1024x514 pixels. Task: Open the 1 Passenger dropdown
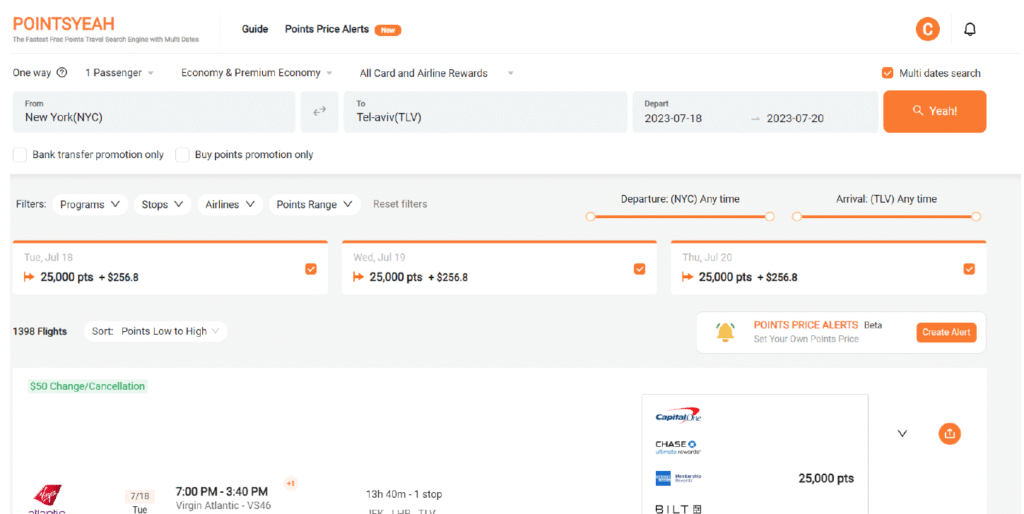click(x=120, y=72)
